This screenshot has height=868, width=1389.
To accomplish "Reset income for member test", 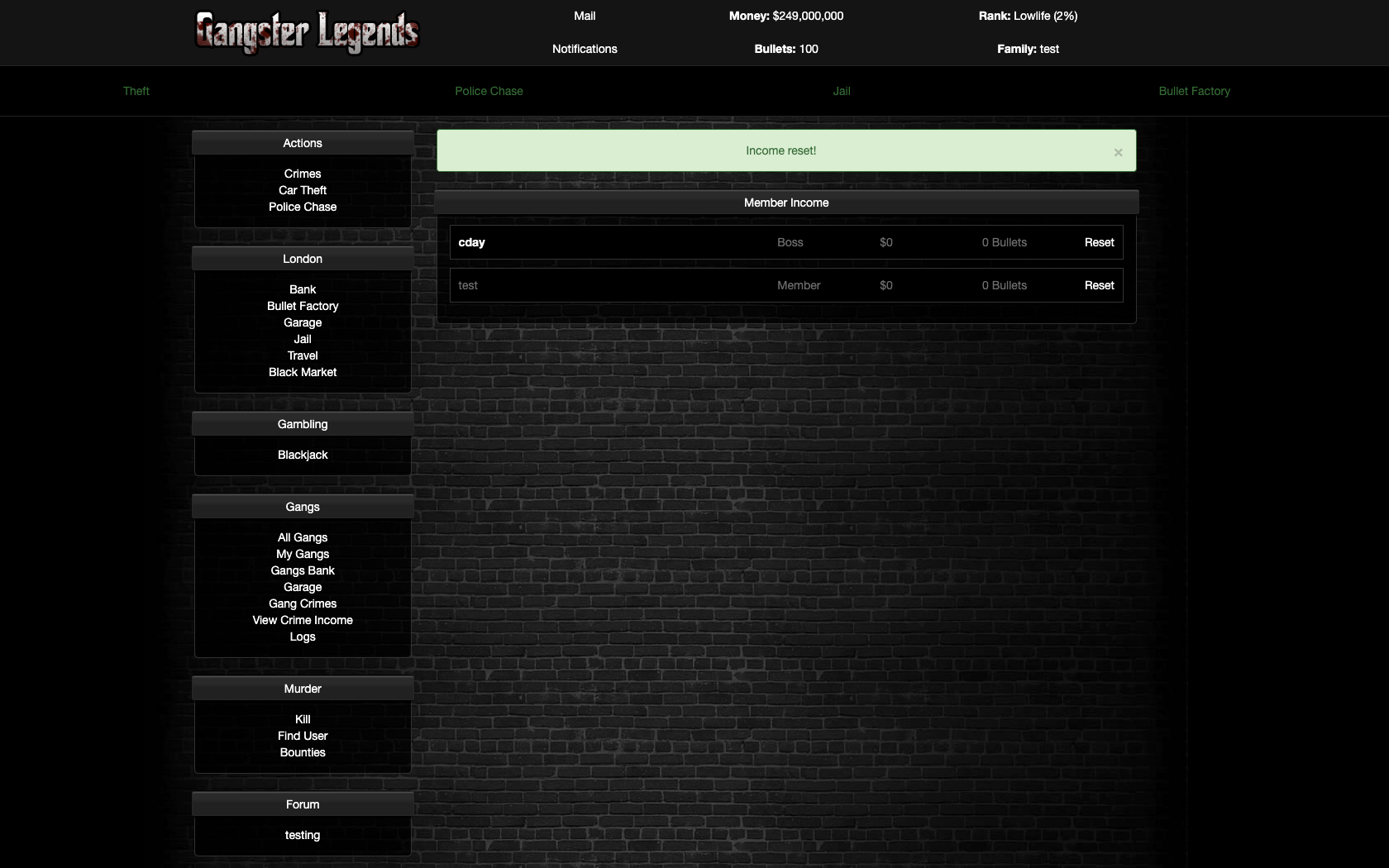I will pos(1099,285).
